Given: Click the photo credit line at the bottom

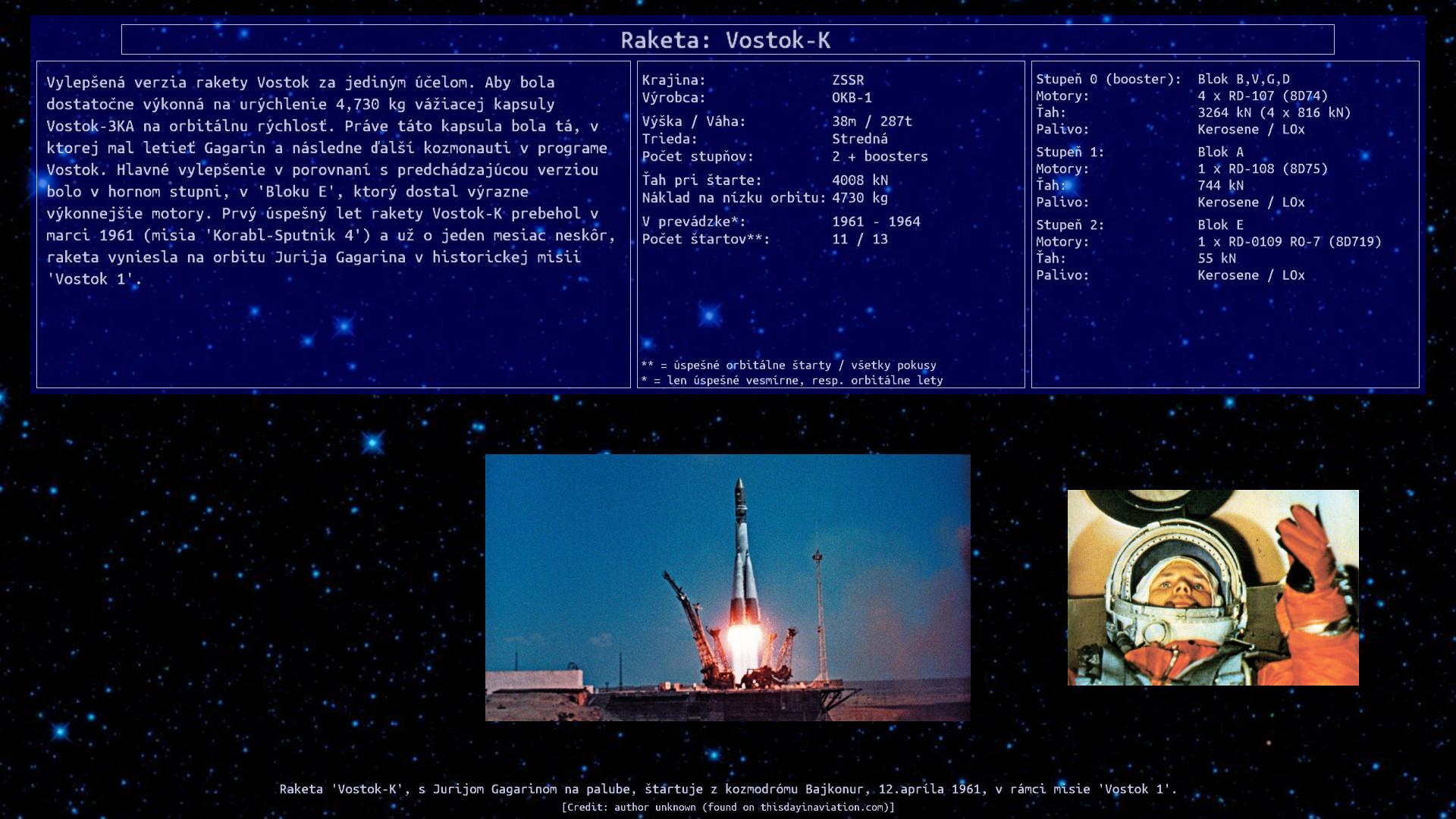Looking at the screenshot, I should [727, 807].
